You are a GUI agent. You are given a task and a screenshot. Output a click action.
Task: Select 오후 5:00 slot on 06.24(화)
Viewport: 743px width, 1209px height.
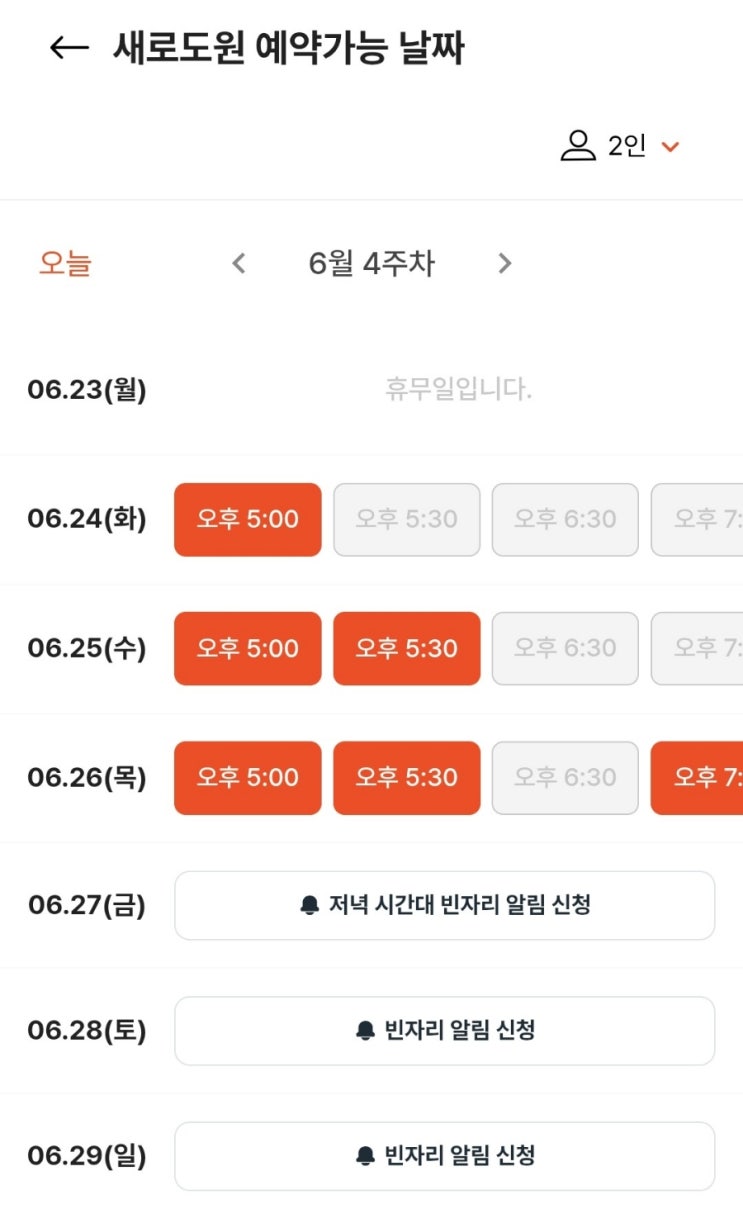click(248, 520)
